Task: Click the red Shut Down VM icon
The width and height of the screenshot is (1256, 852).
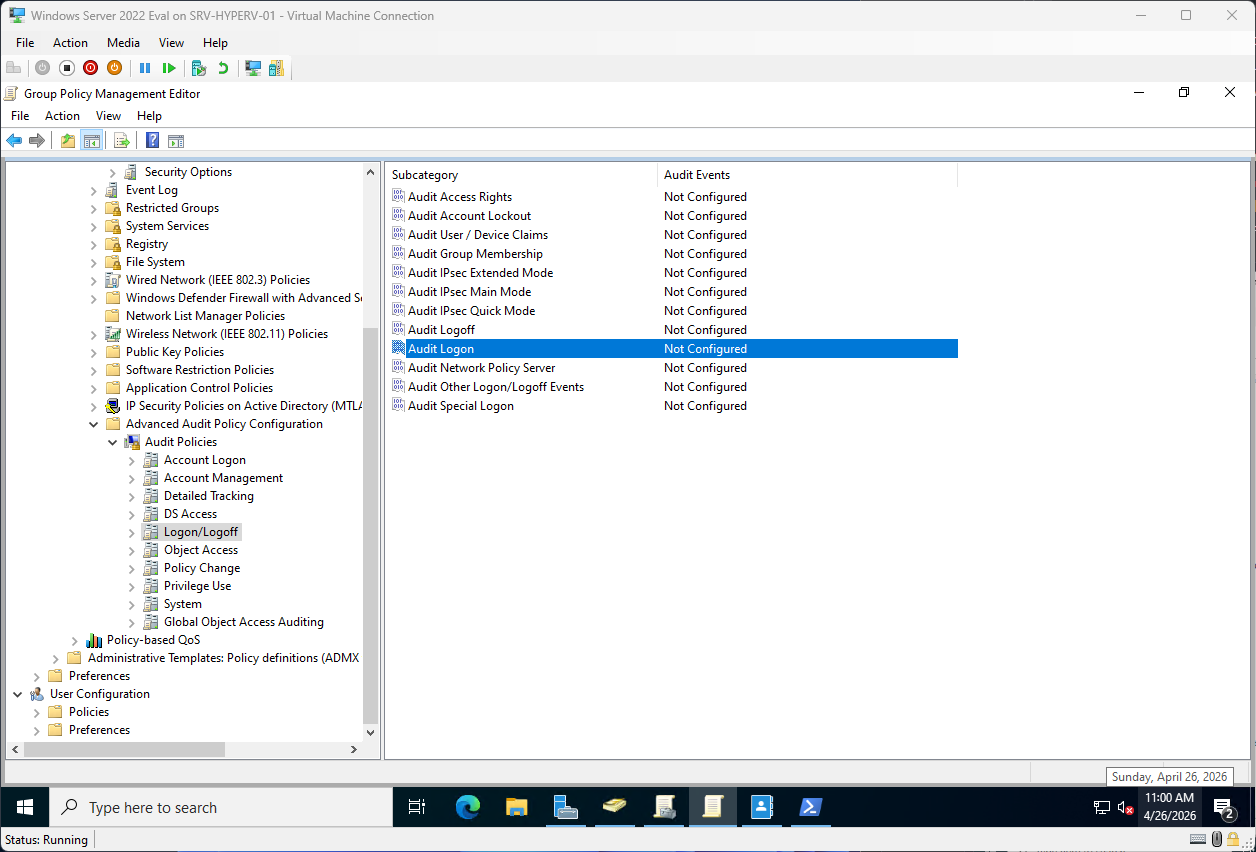Action: pos(90,68)
